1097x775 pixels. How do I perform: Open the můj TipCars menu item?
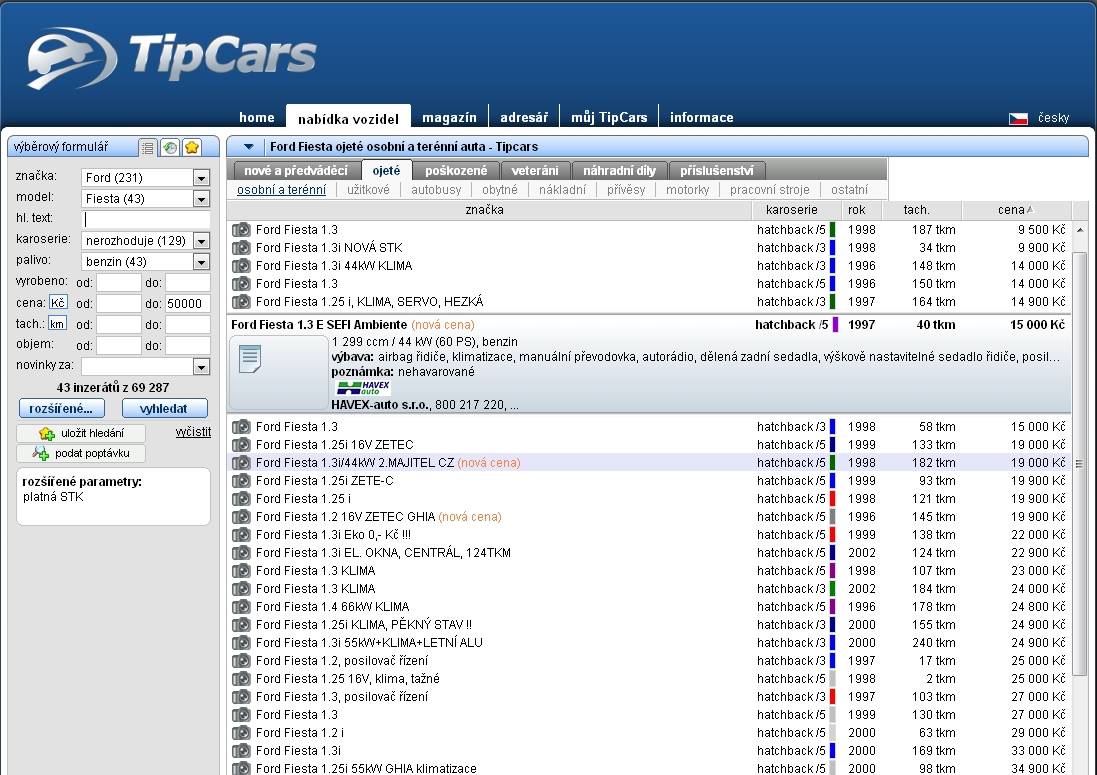click(x=609, y=118)
